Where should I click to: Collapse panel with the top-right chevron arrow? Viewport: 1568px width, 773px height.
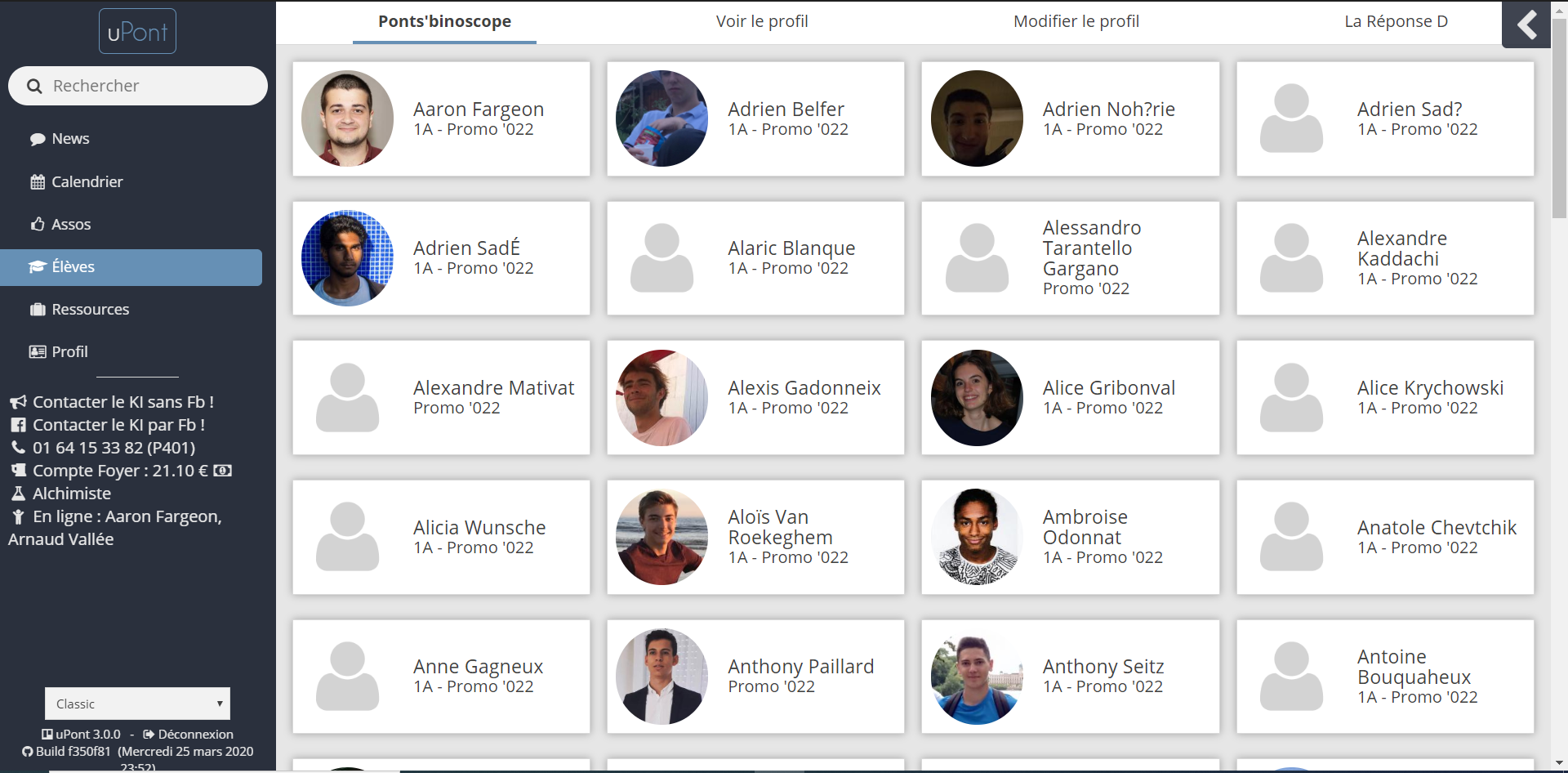click(1526, 25)
